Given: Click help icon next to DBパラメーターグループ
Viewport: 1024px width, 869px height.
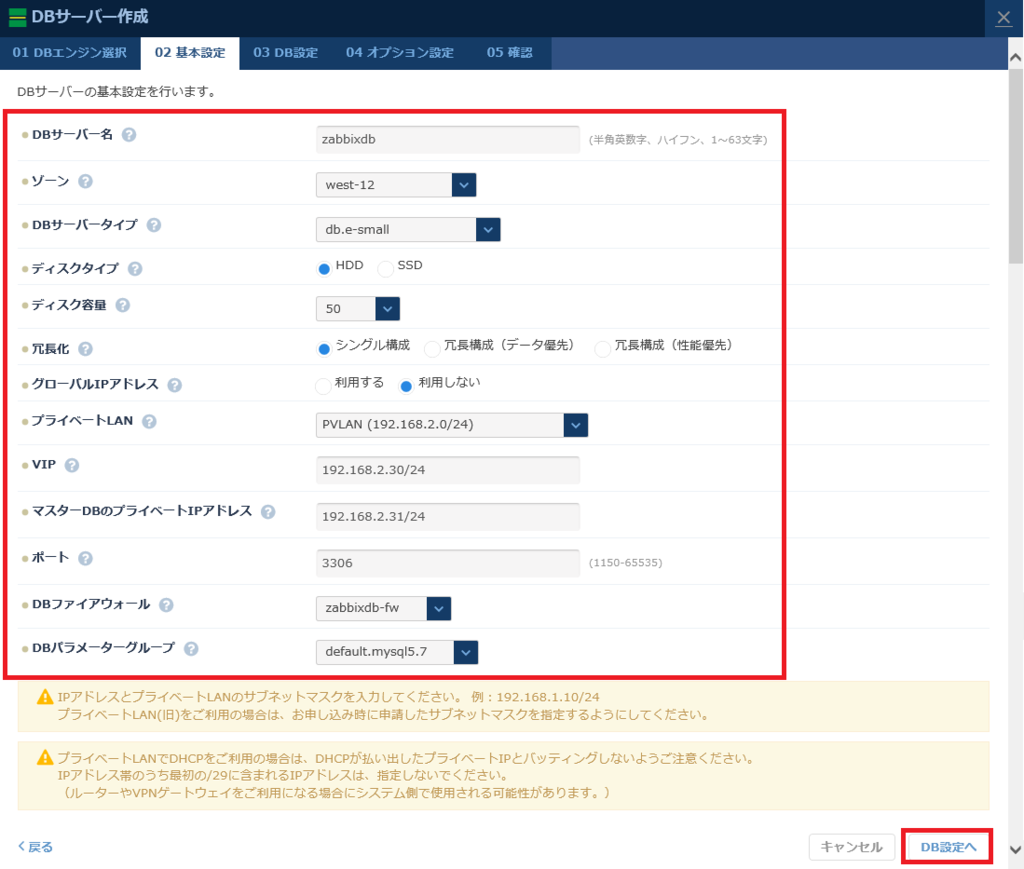Looking at the screenshot, I should tap(190, 648).
